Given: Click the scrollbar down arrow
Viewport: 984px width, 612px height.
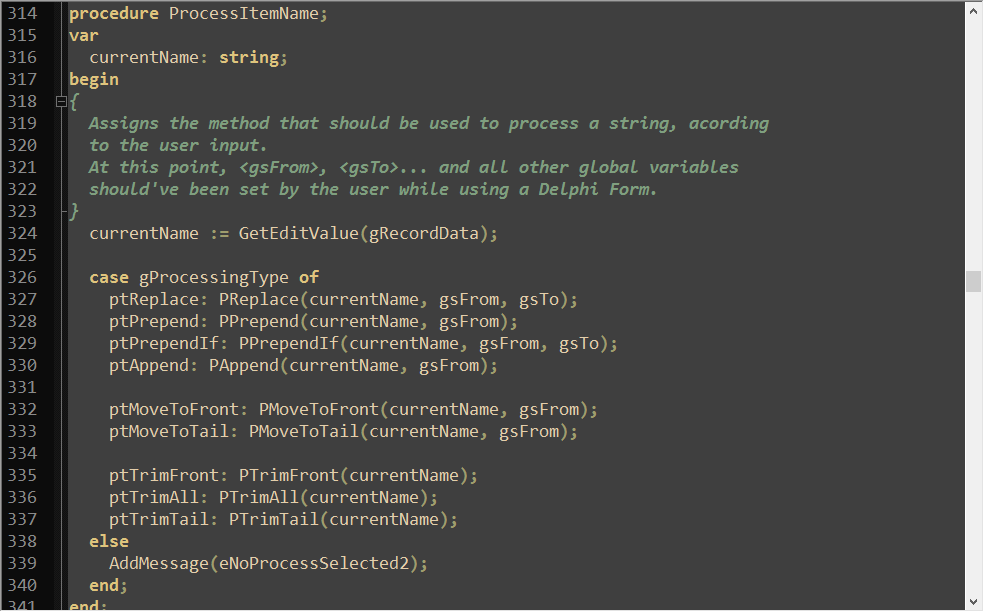Looking at the screenshot, I should click(973, 601).
